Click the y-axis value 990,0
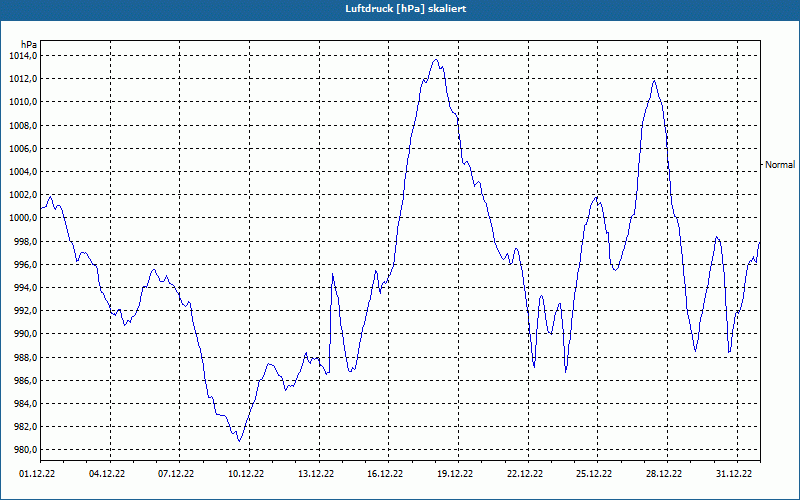Viewport: 800px width, 500px height. (25, 334)
